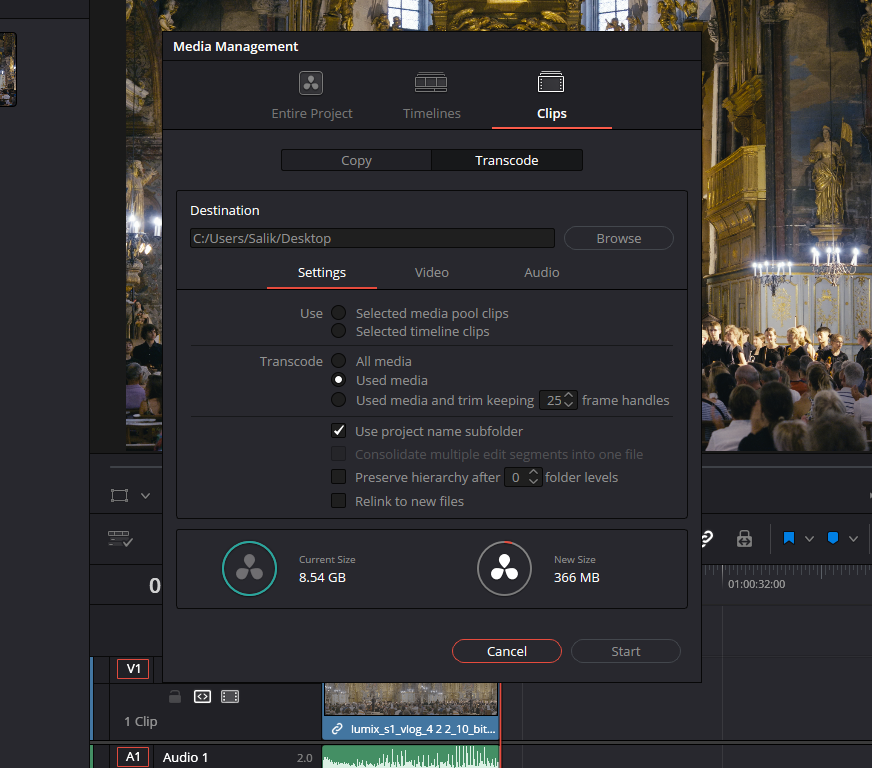Uncheck Use project name subfolder
872x768 pixels.
pos(339,430)
